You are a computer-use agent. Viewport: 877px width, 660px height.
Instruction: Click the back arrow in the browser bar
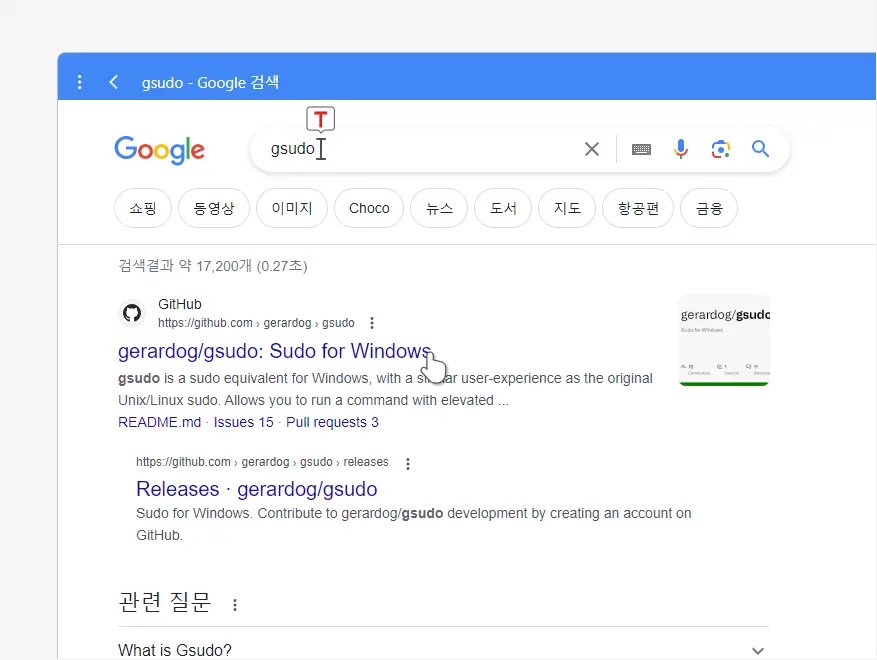tap(113, 82)
